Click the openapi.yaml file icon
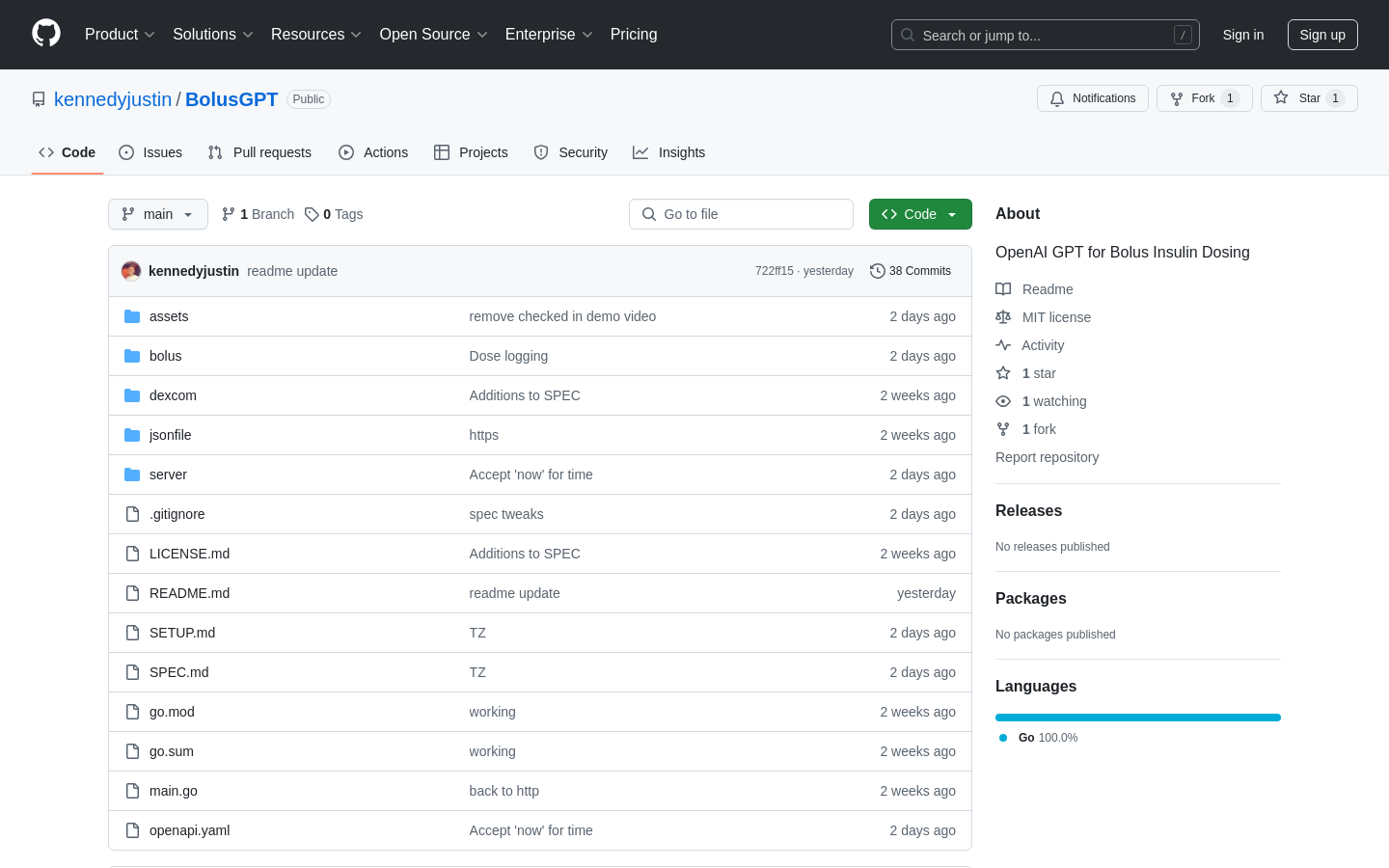The height and width of the screenshot is (868, 1389). pos(132,830)
